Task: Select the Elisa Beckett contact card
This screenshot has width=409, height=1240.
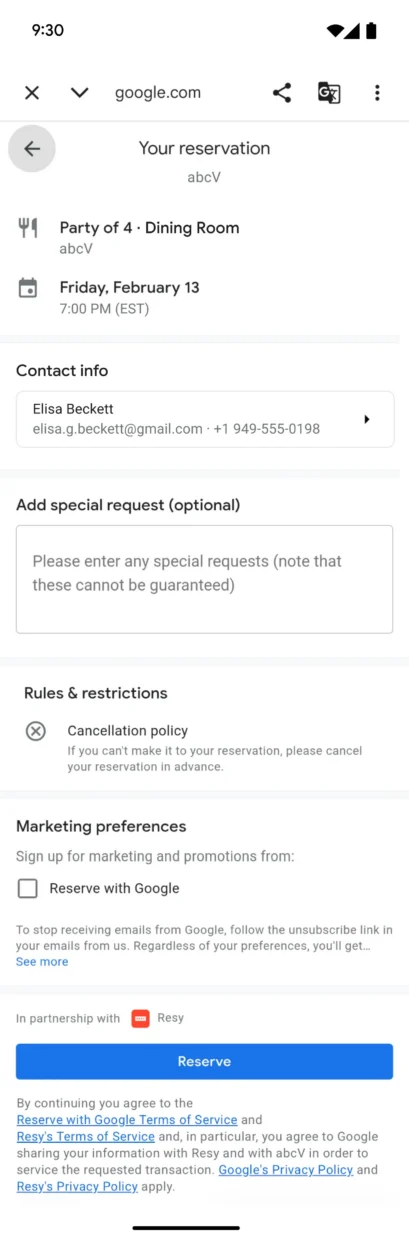Action: [x=205, y=419]
